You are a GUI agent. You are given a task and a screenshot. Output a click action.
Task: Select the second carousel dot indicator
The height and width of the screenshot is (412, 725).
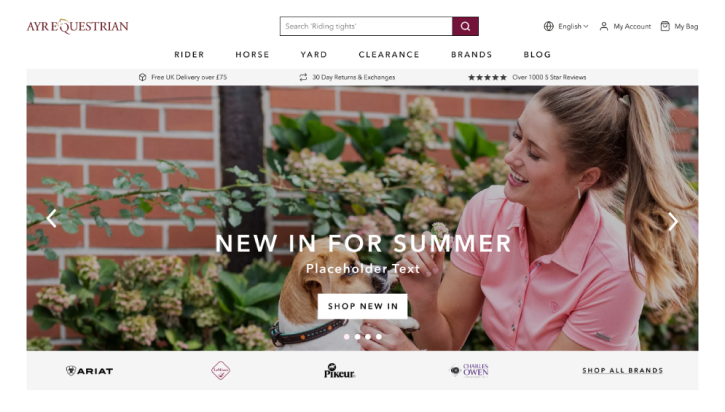point(357,337)
